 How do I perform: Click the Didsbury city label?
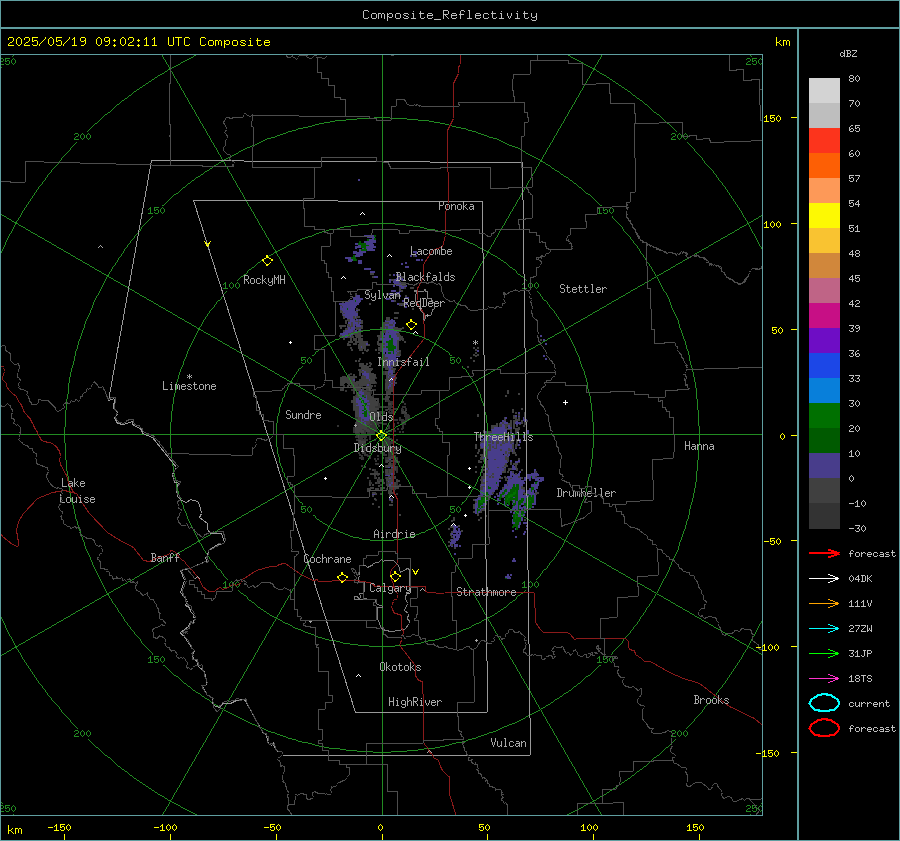(377, 448)
